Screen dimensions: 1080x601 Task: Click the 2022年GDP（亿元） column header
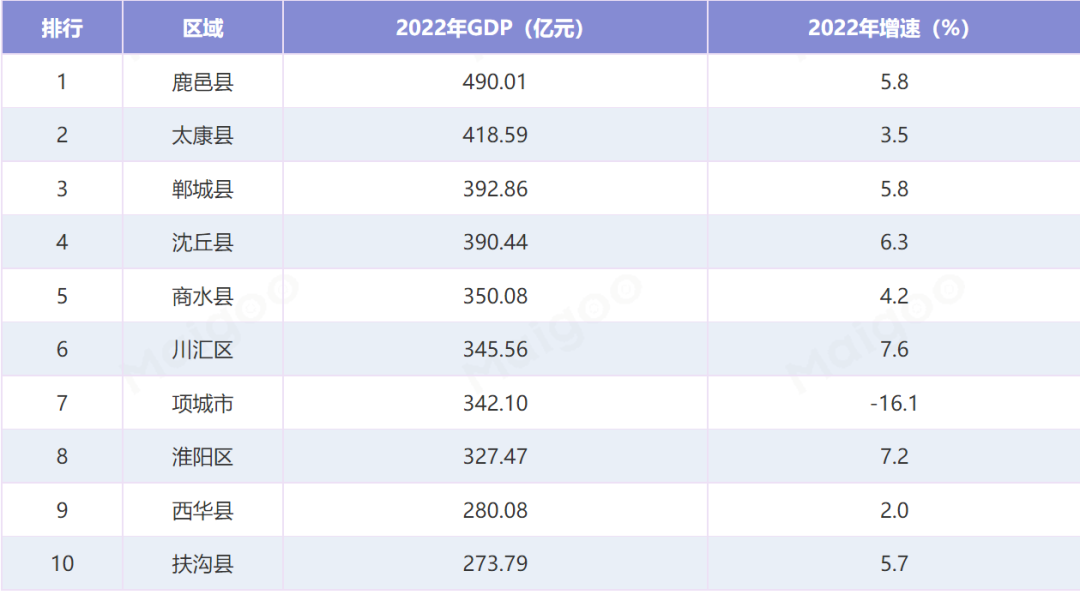495,28
